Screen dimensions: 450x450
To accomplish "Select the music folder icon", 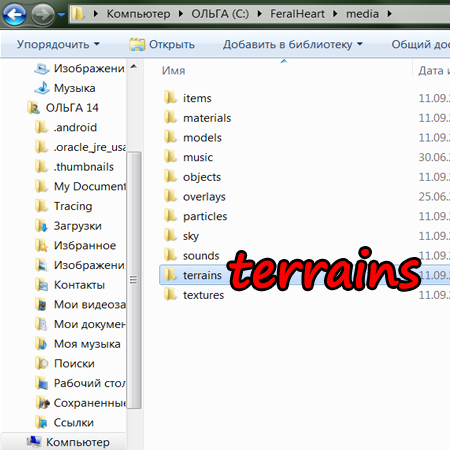I will [170, 156].
